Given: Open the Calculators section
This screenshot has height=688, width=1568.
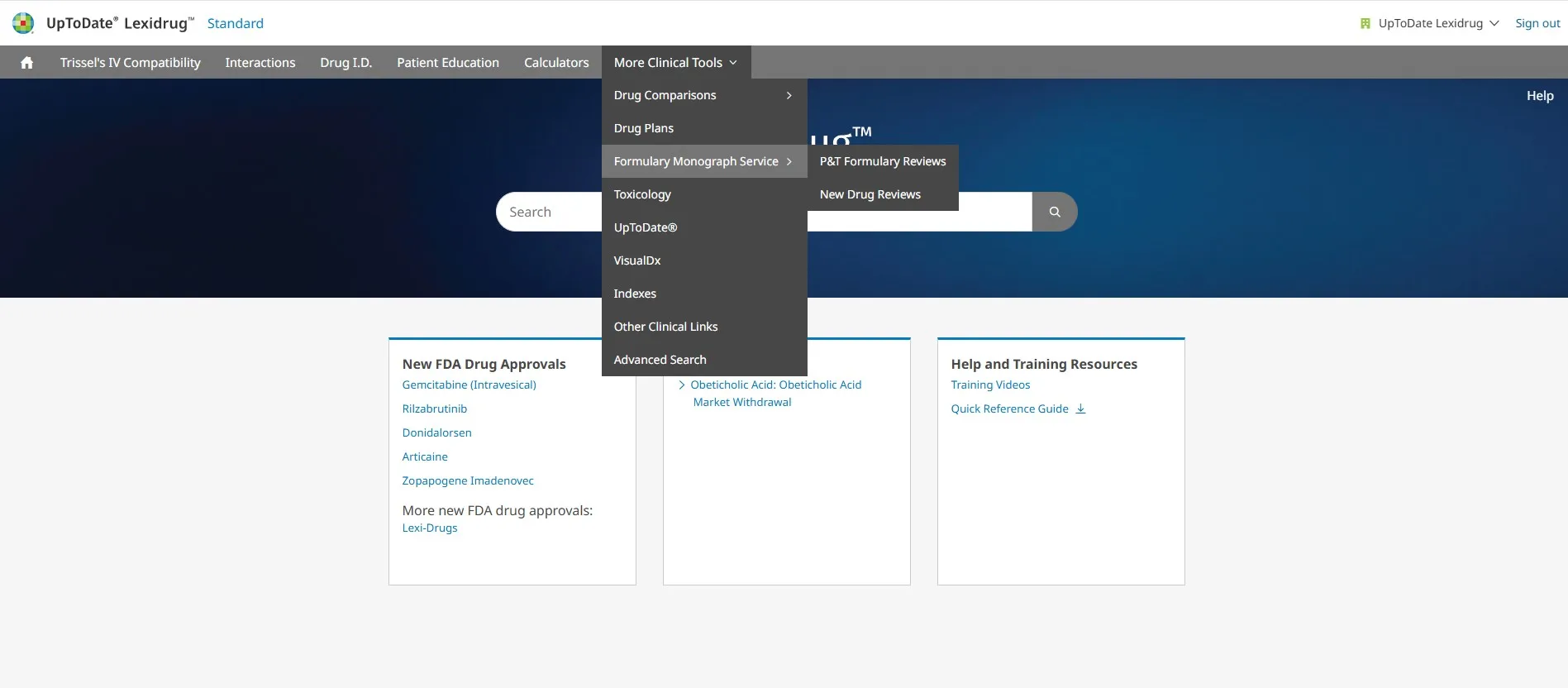Looking at the screenshot, I should (x=556, y=63).
